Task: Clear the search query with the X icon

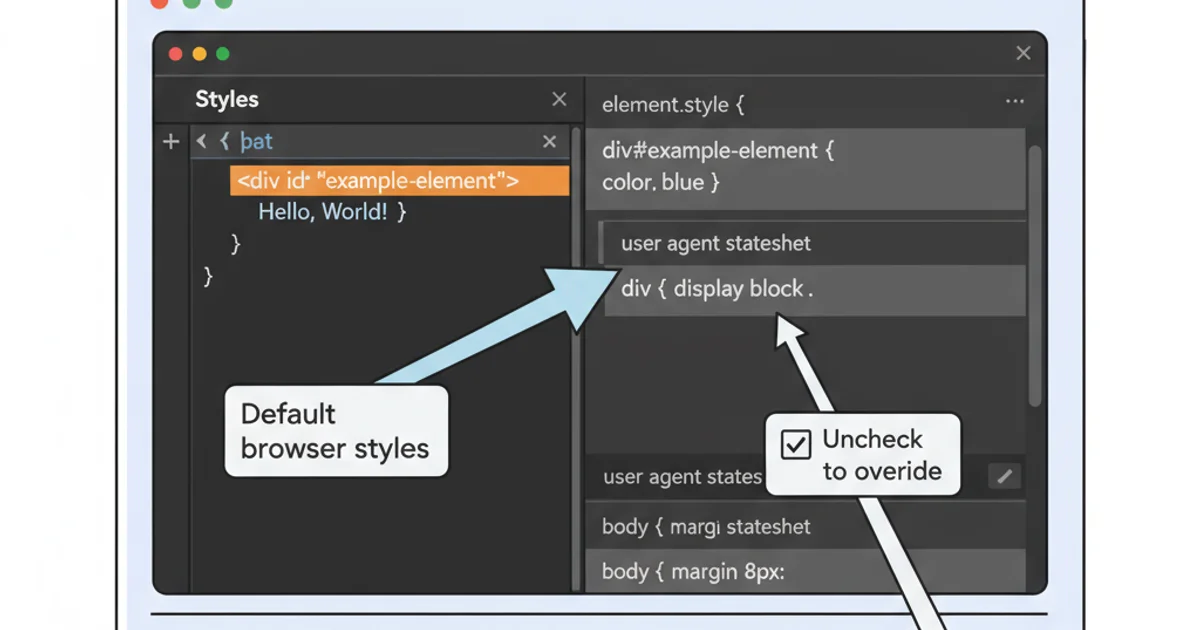Action: click(x=549, y=141)
